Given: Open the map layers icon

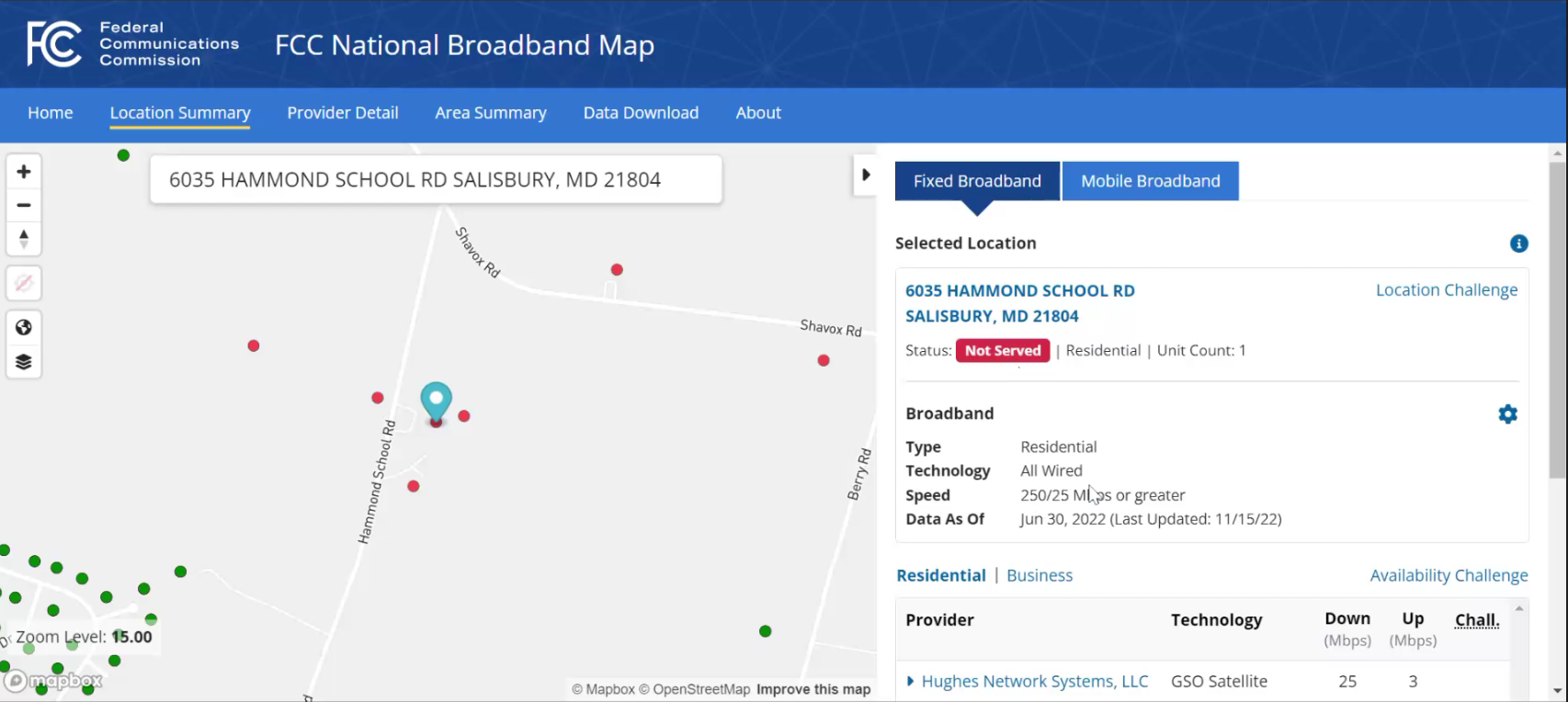Looking at the screenshot, I should pos(24,361).
